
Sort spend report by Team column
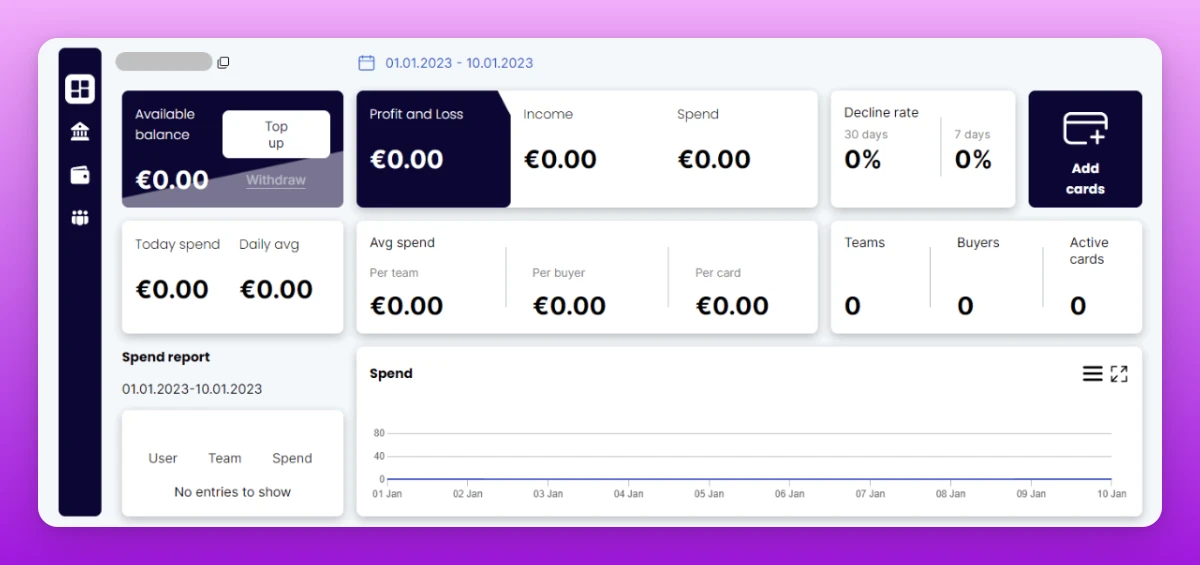click(225, 458)
